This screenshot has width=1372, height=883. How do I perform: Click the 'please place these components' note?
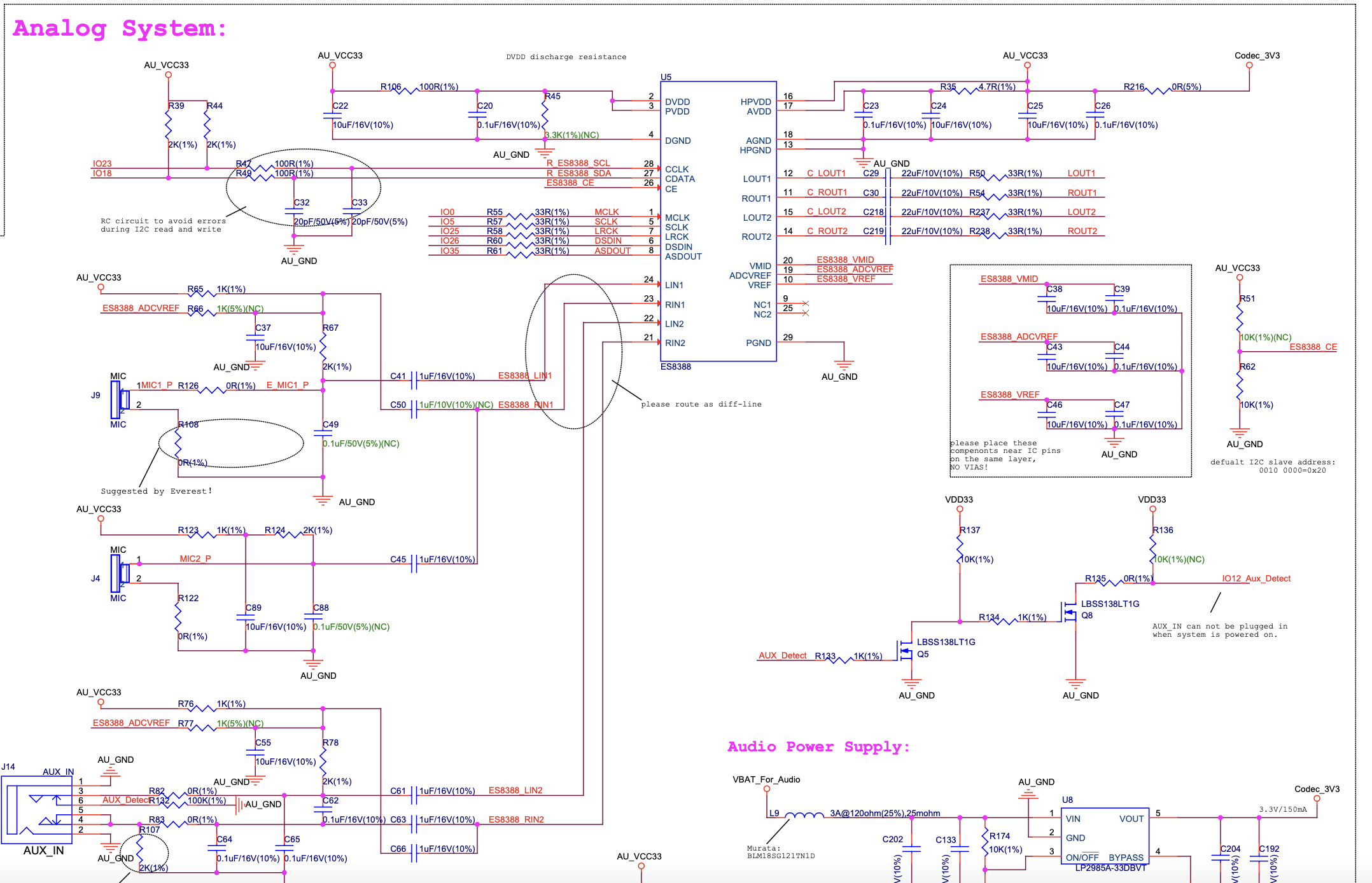[x=1005, y=455]
